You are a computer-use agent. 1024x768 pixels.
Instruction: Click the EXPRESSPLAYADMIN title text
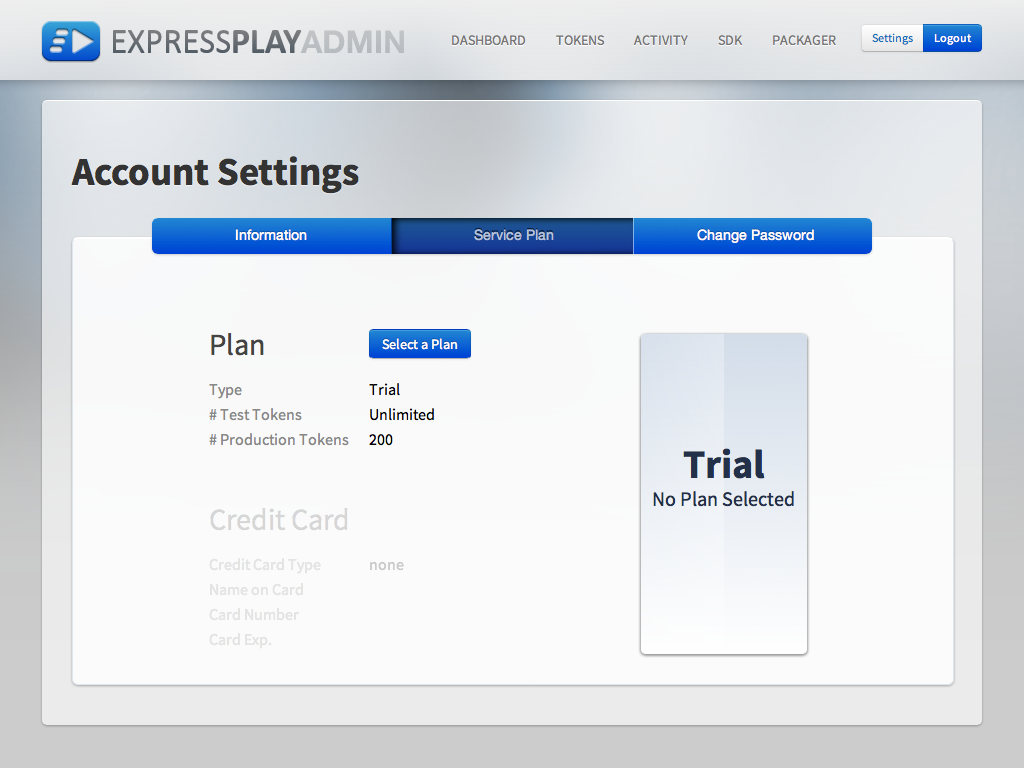point(258,41)
